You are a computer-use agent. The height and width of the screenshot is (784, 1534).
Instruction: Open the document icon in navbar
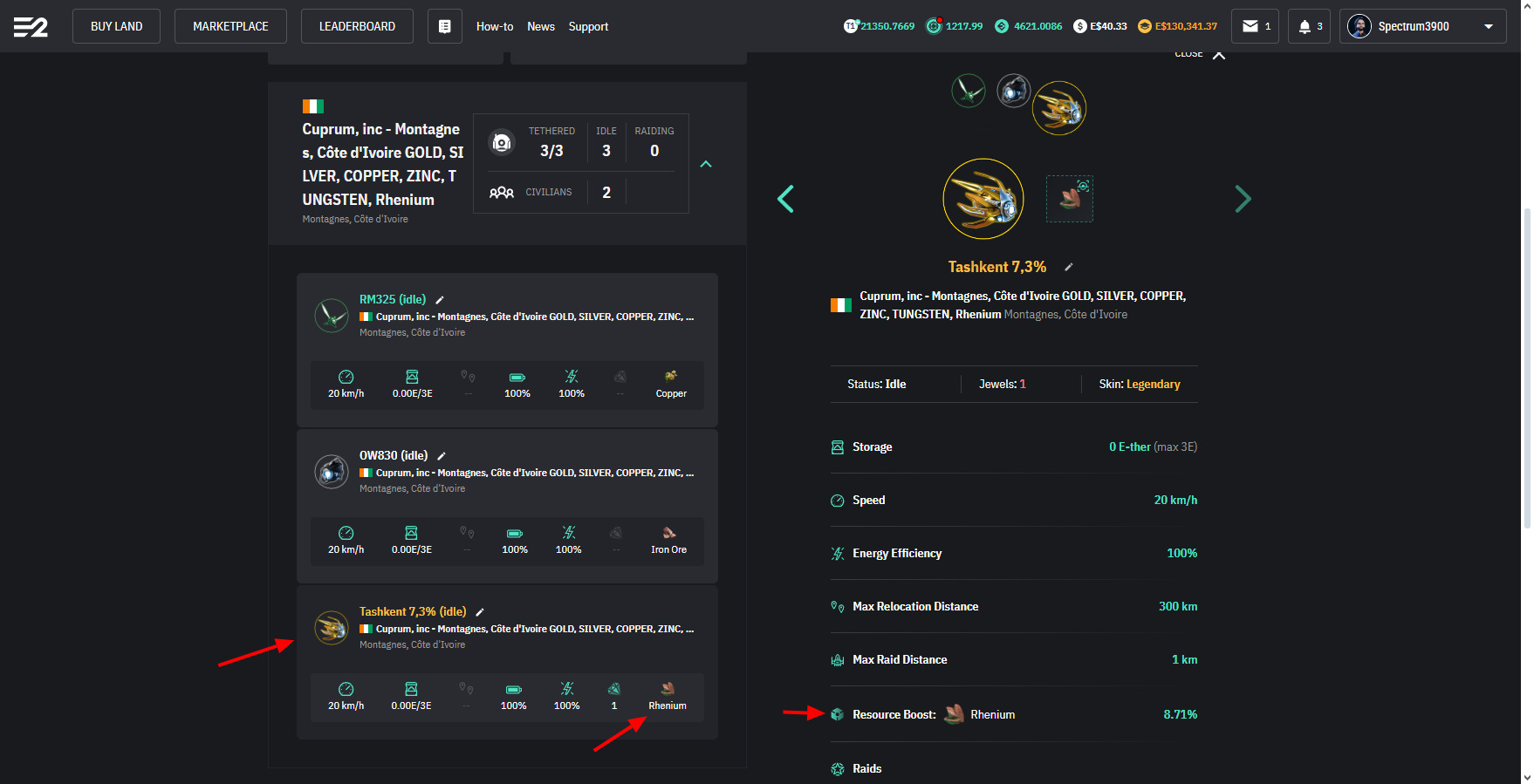[x=444, y=26]
